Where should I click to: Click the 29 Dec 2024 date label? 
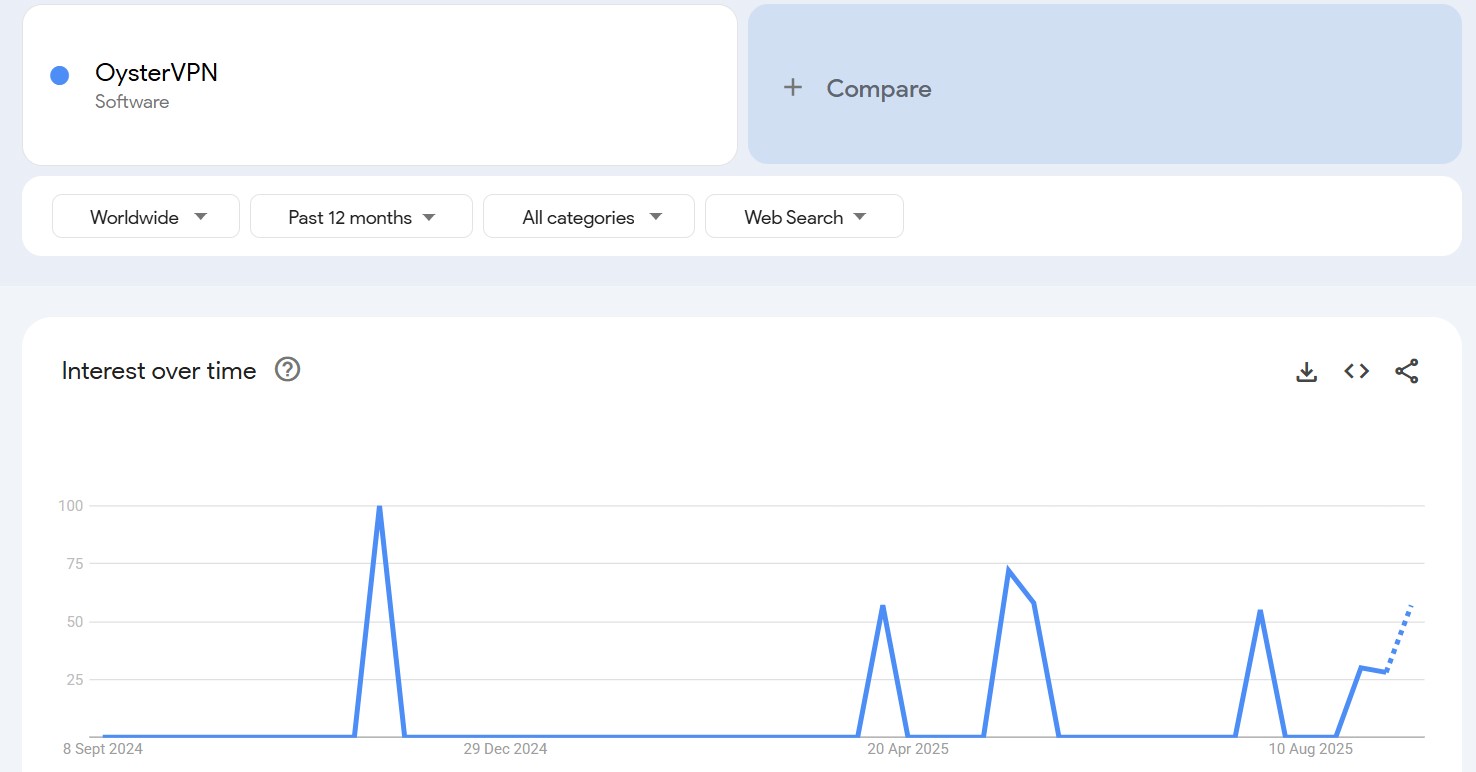(x=505, y=749)
